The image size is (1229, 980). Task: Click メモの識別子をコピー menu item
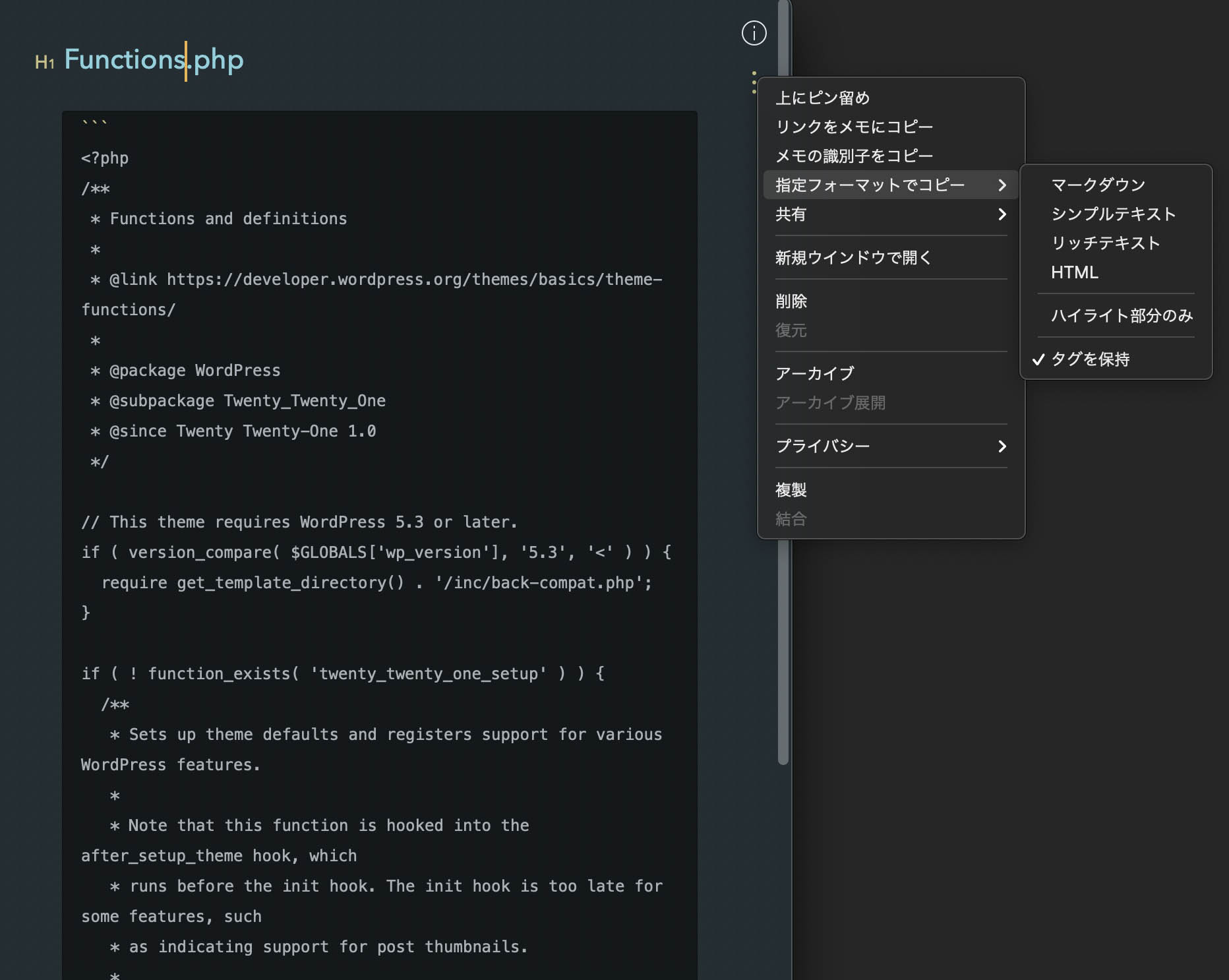(854, 156)
